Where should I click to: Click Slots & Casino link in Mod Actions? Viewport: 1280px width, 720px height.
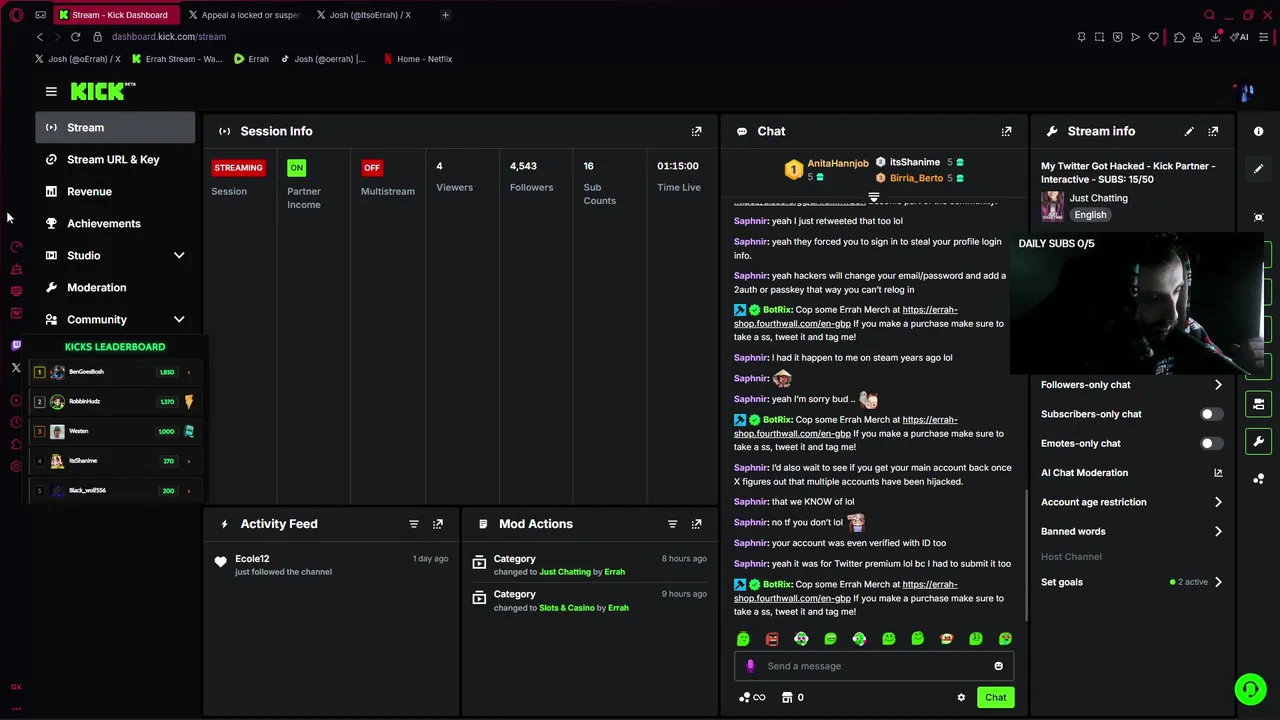tap(566, 608)
